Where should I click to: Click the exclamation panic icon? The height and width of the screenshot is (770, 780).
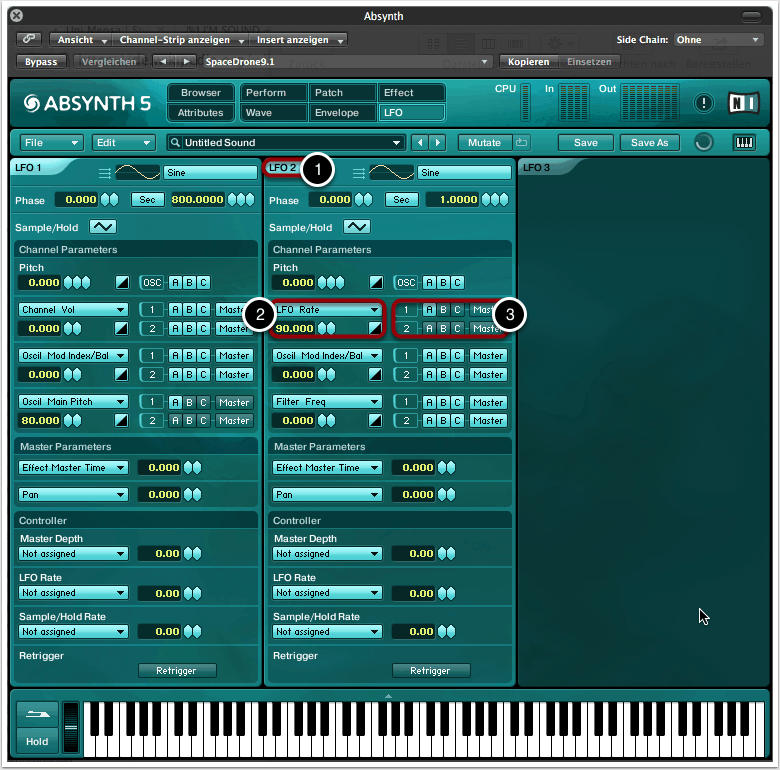[704, 102]
